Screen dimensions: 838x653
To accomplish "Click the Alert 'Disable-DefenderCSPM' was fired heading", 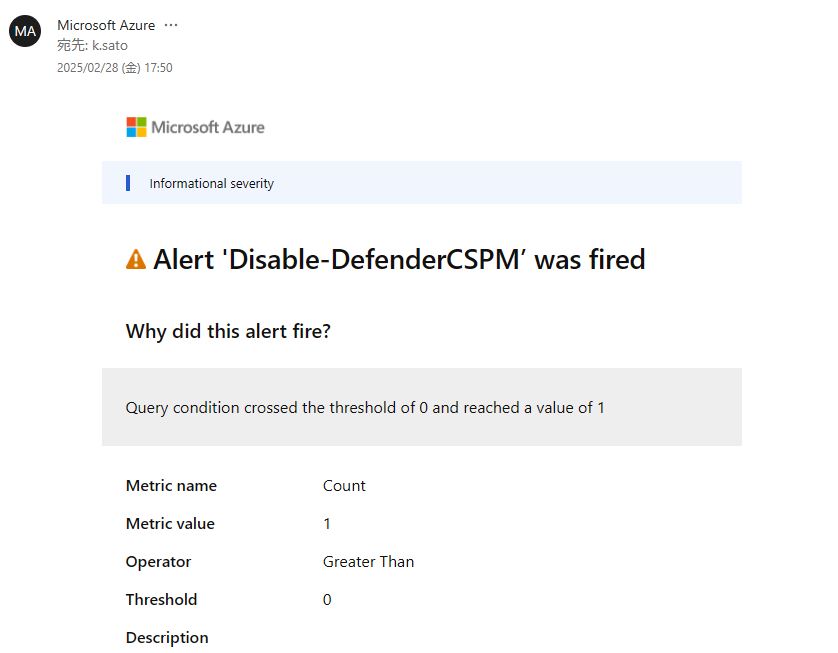I will (x=399, y=260).
